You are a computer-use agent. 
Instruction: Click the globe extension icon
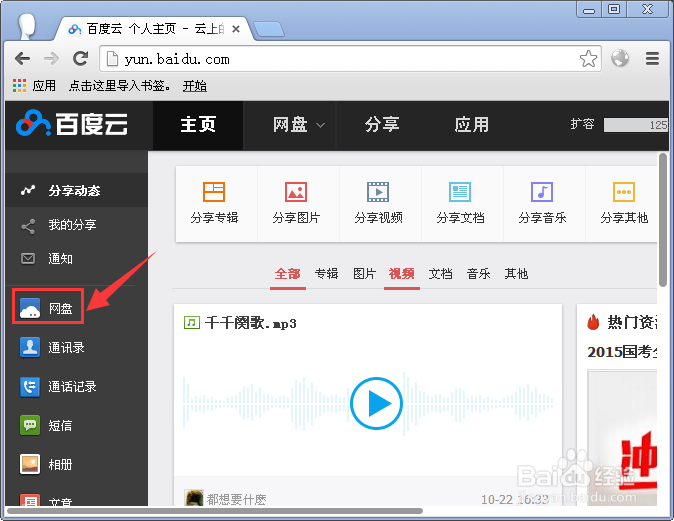(x=620, y=58)
